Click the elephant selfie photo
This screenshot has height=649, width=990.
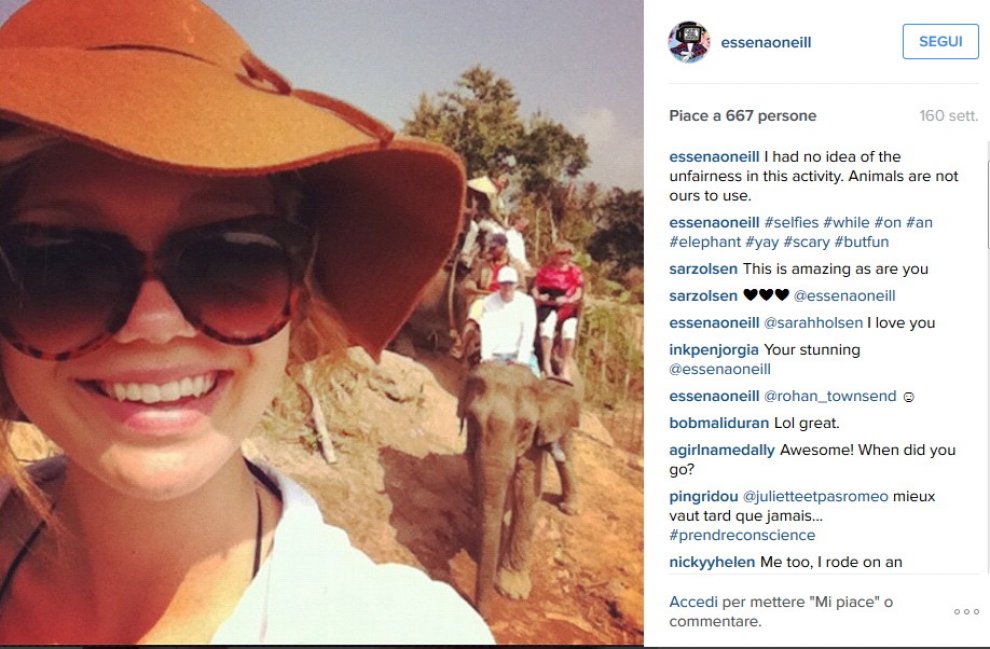[321, 322]
